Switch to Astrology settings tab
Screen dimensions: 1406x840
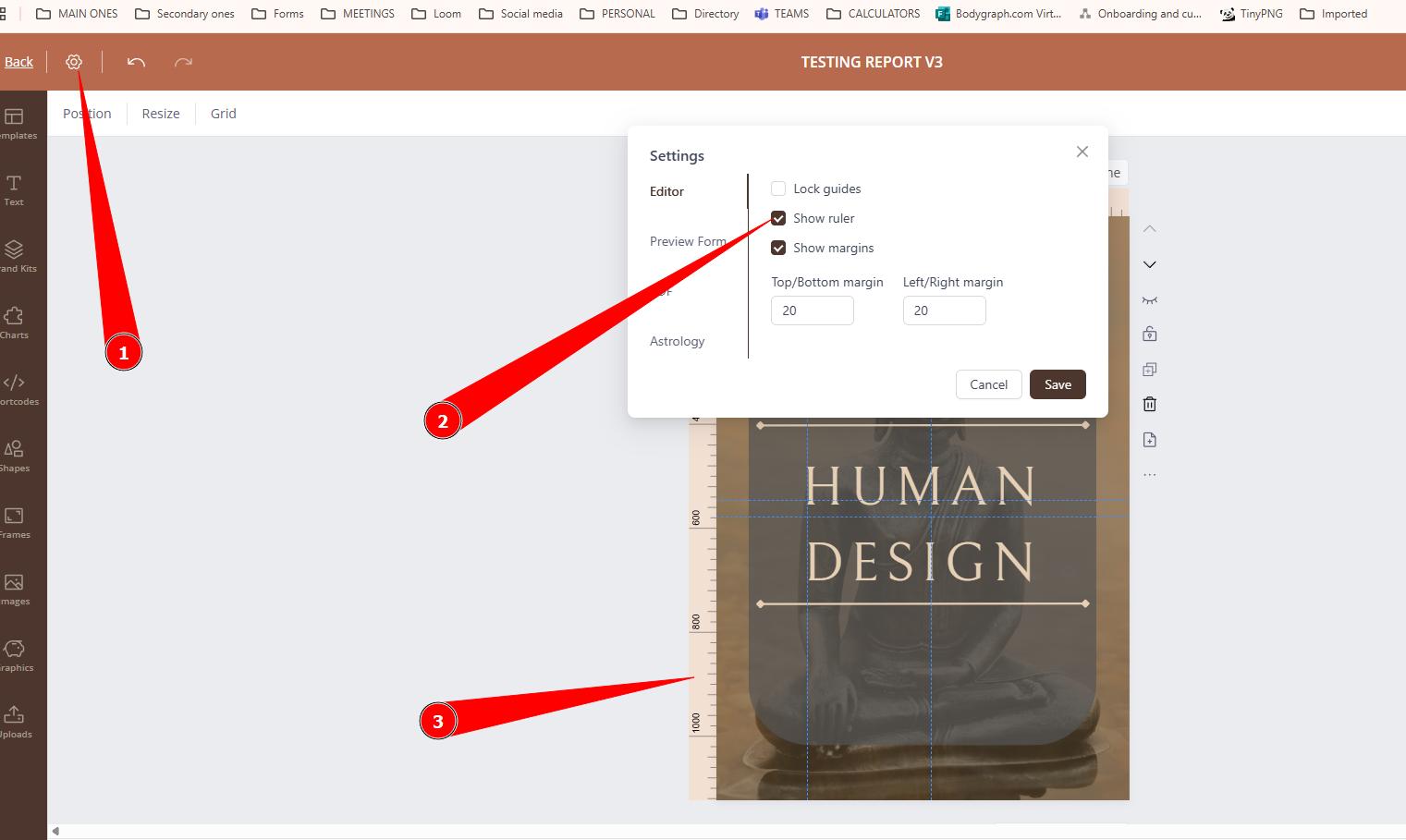(x=677, y=341)
